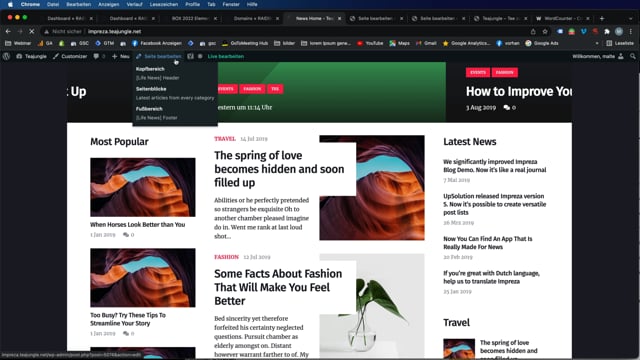Open Too Busy? Try These Tips thumbnail
Image resolution: width=640 pixels, height=360 pixels.
tap(143, 278)
